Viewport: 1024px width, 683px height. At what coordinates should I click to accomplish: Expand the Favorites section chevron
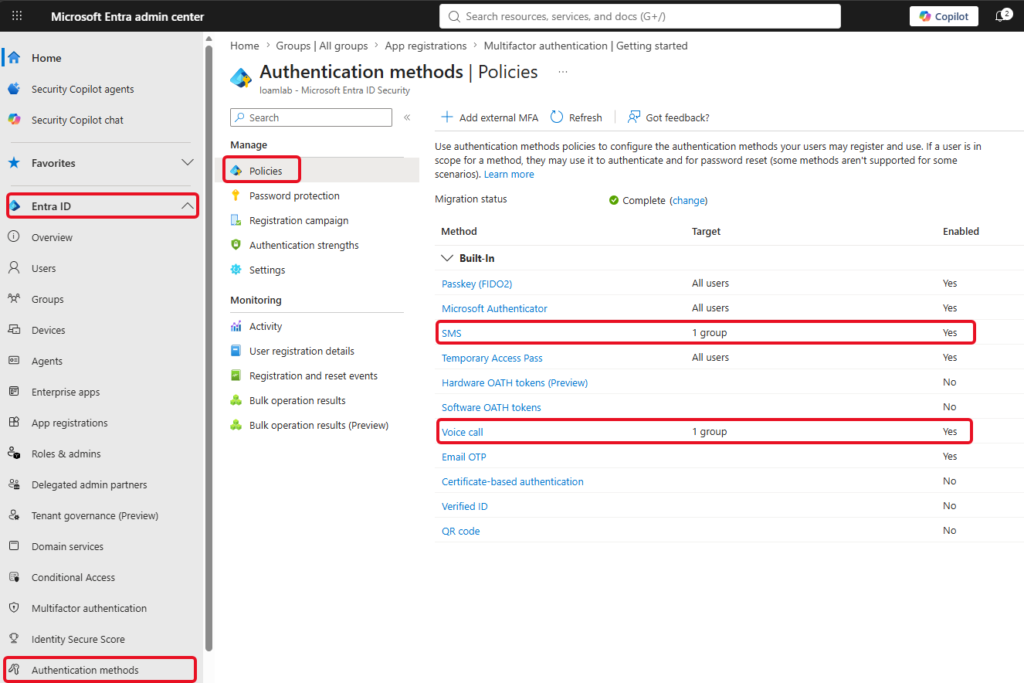(187, 163)
